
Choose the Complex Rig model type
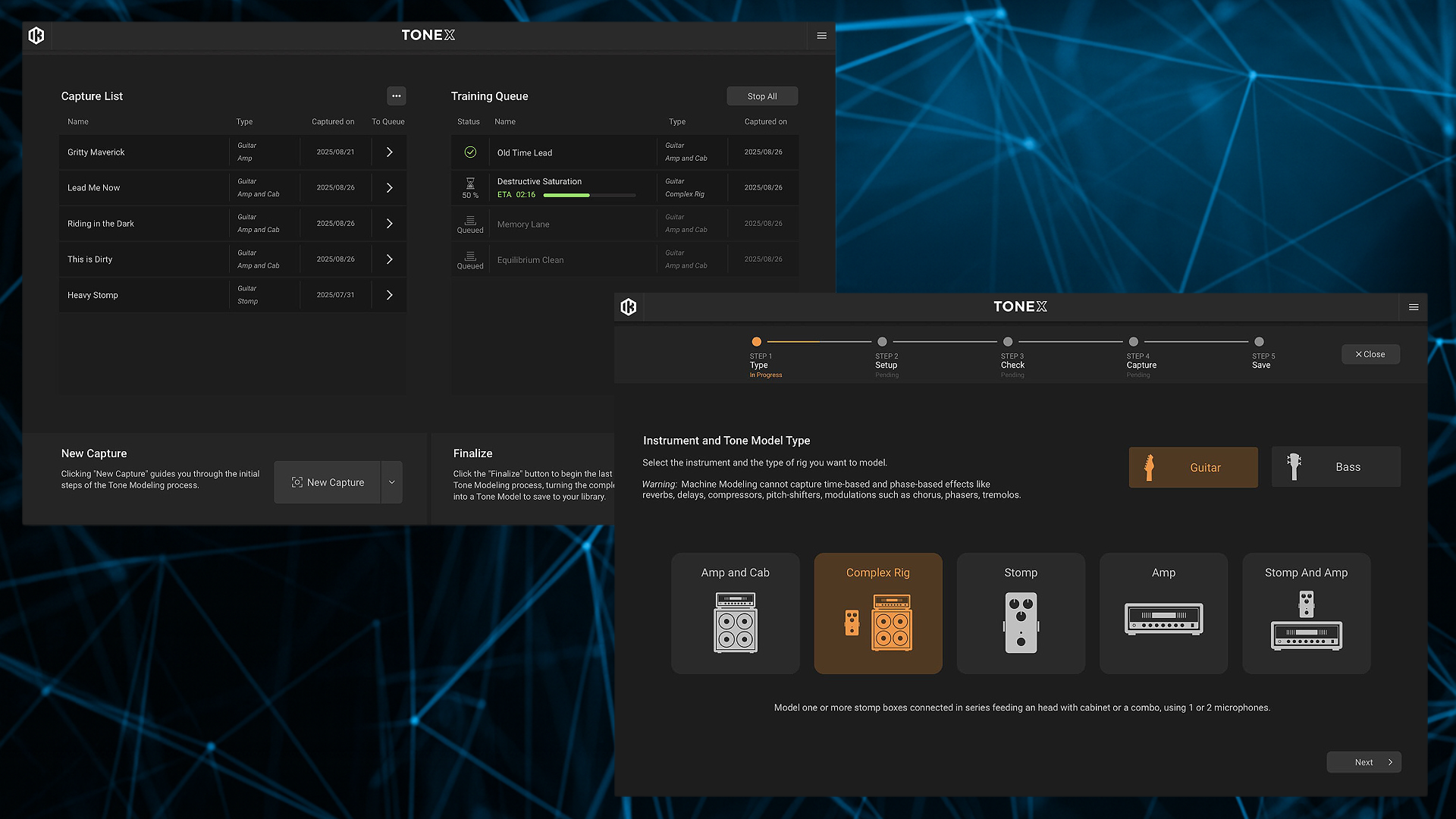[878, 613]
